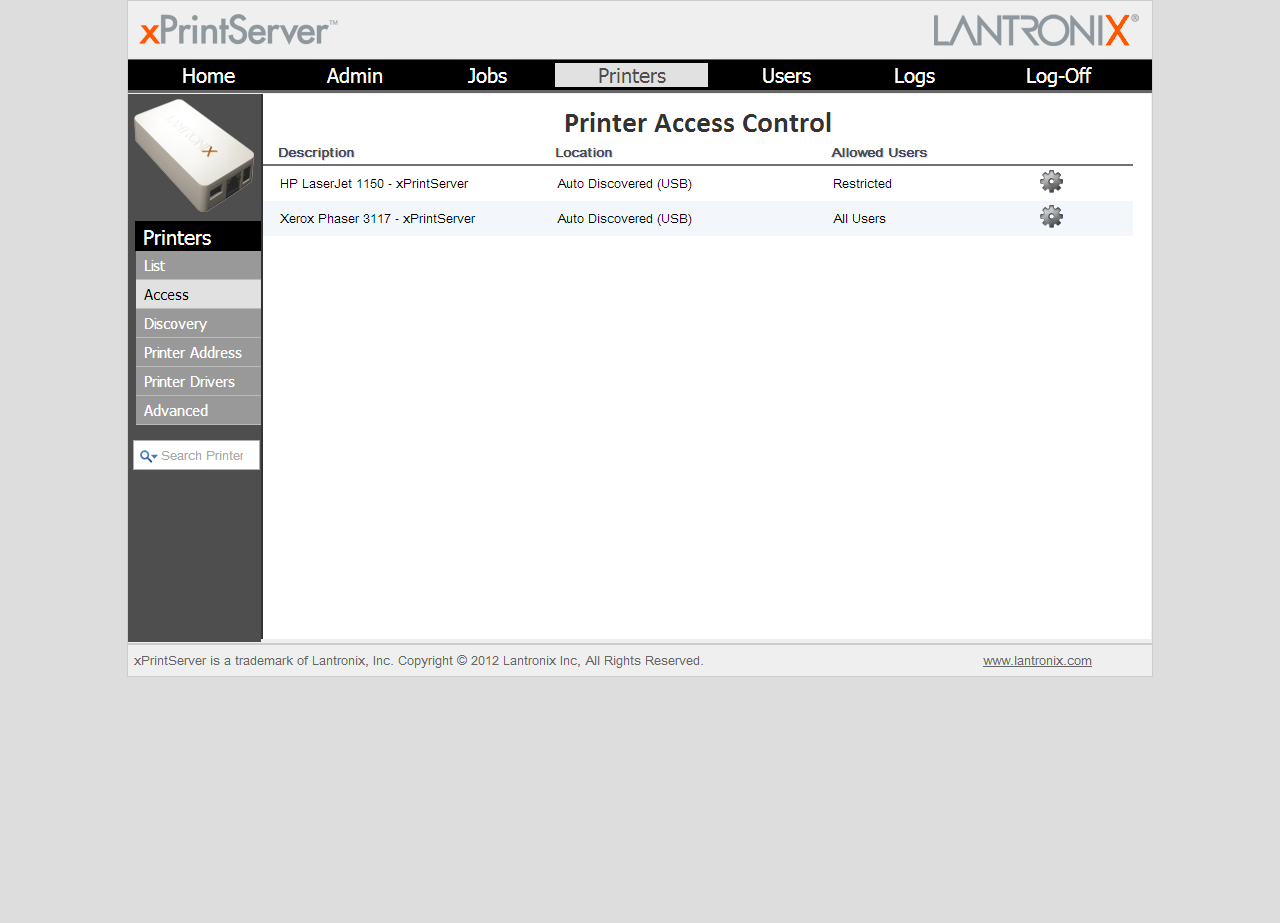Open the Admin tab
The image size is (1280, 923).
[355, 76]
